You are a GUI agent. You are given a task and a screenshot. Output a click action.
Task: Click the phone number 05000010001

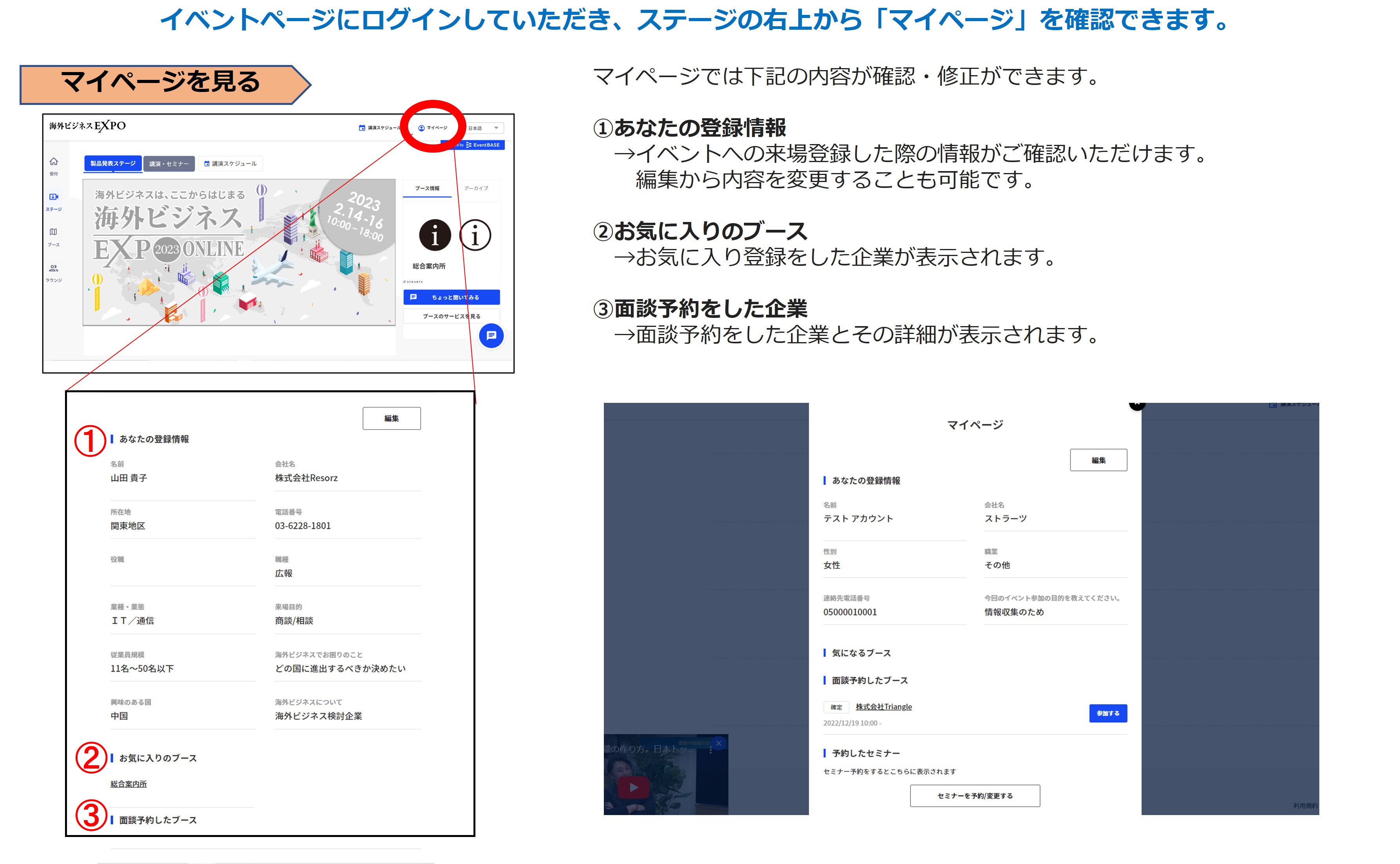[850, 612]
